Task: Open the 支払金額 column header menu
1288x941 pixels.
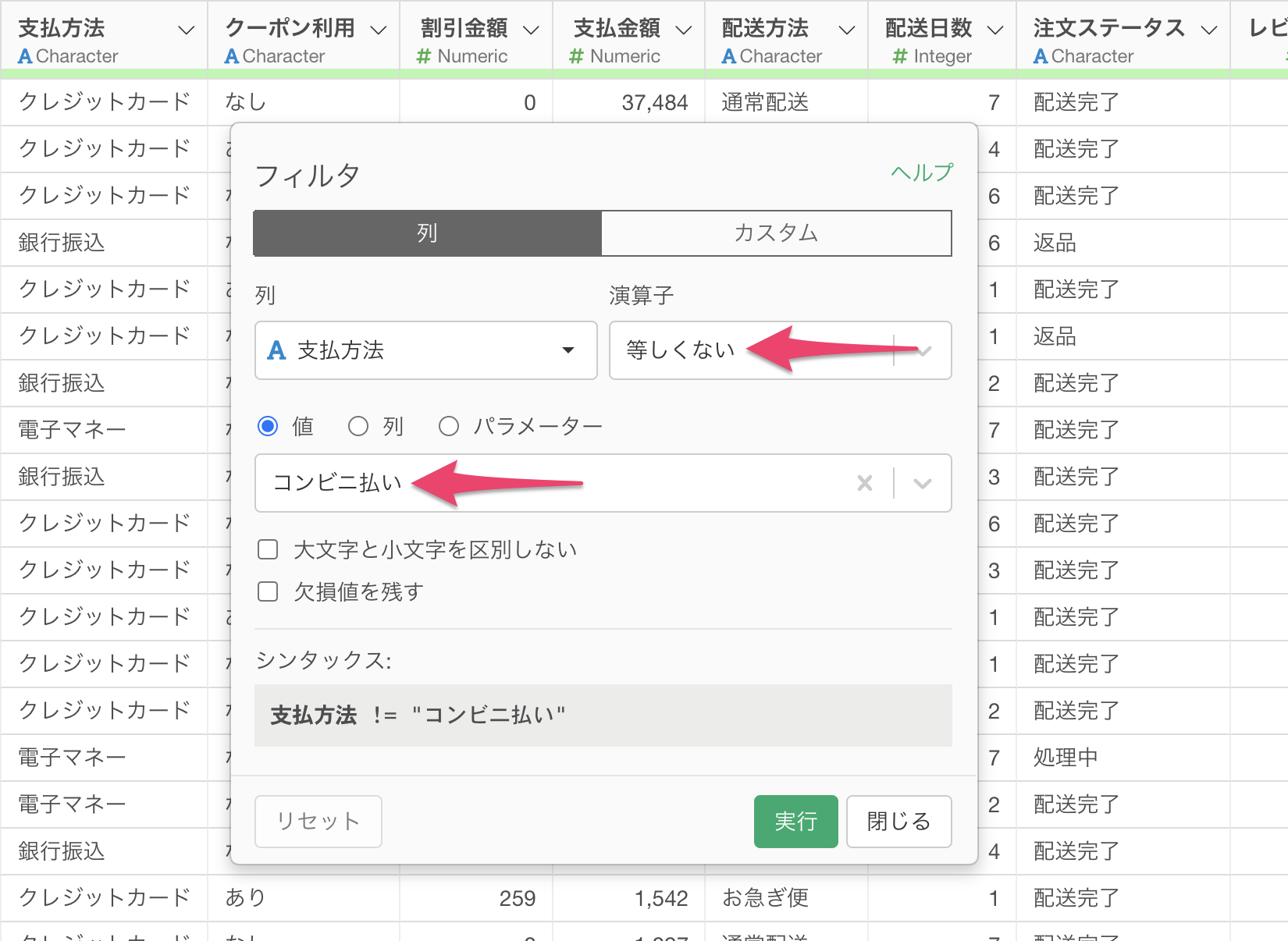Action: (684, 30)
